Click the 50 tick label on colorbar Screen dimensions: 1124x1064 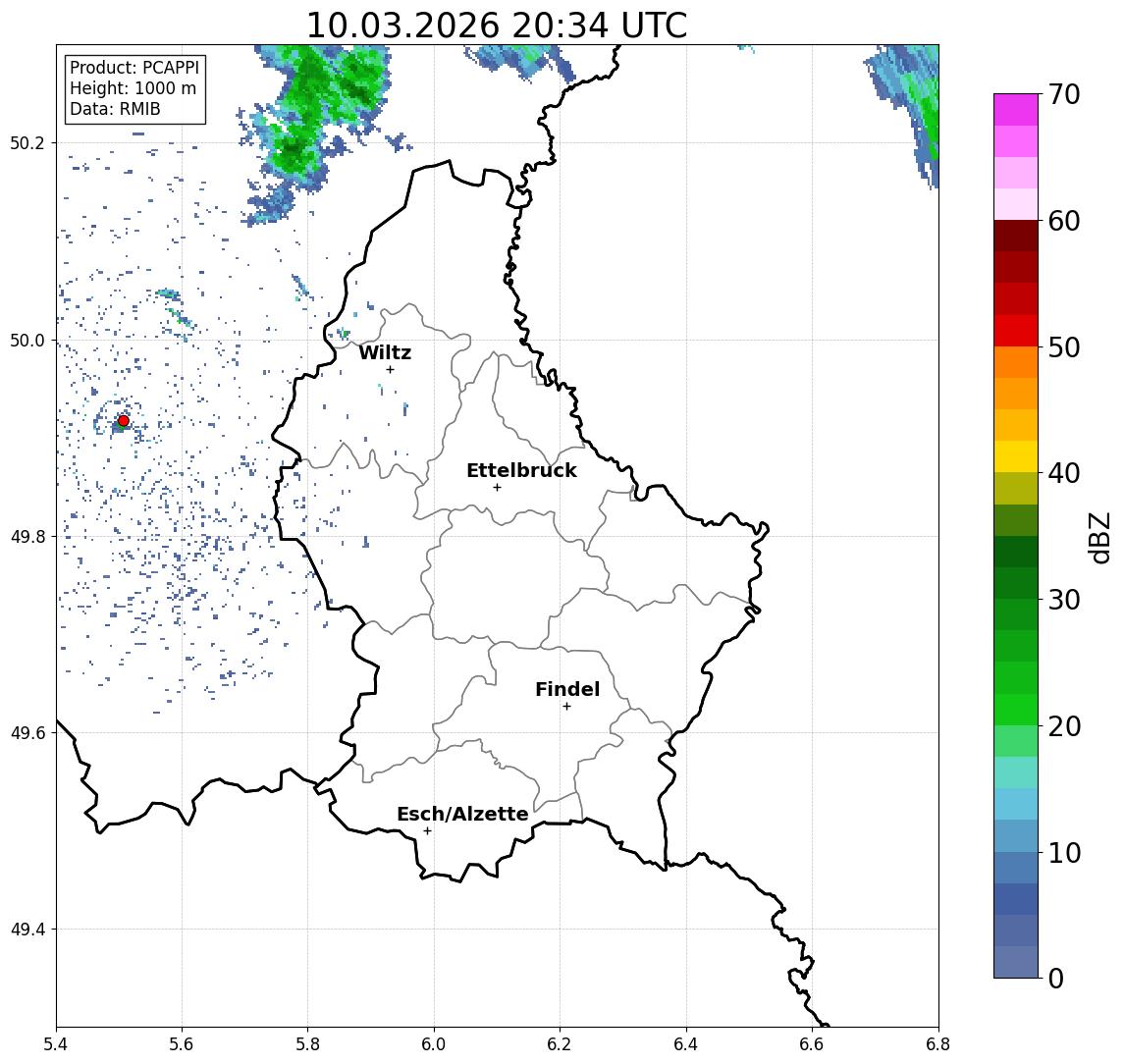click(1064, 347)
